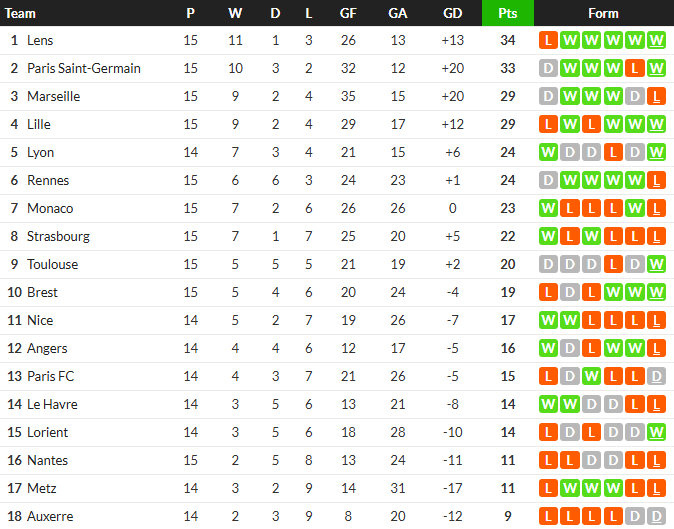Click Marseille's latest loss form badge

[x=656, y=96]
